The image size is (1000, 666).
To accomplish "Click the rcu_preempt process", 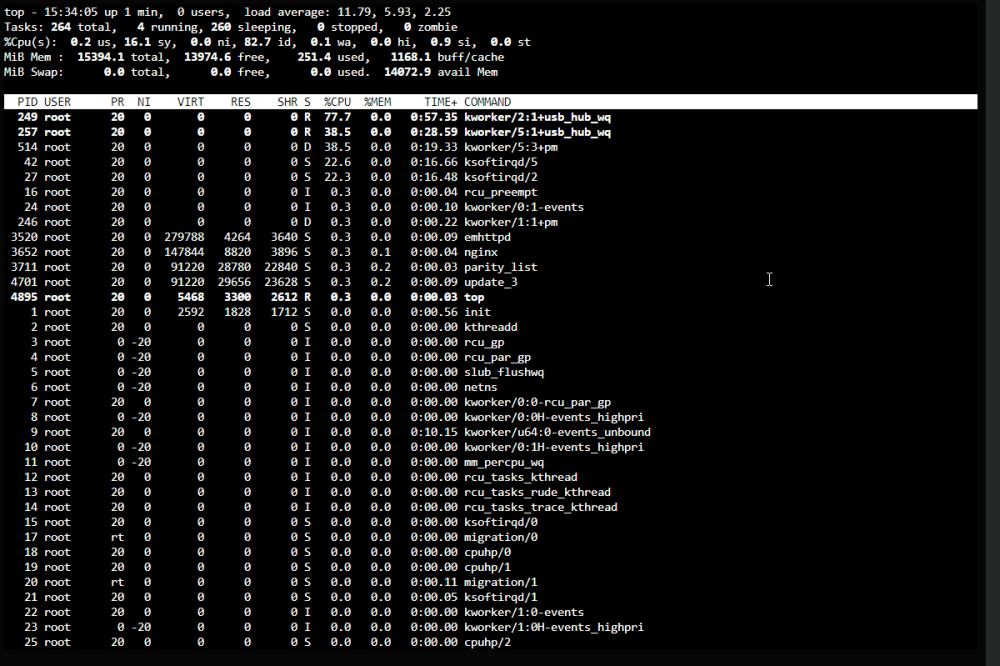I will (501, 192).
